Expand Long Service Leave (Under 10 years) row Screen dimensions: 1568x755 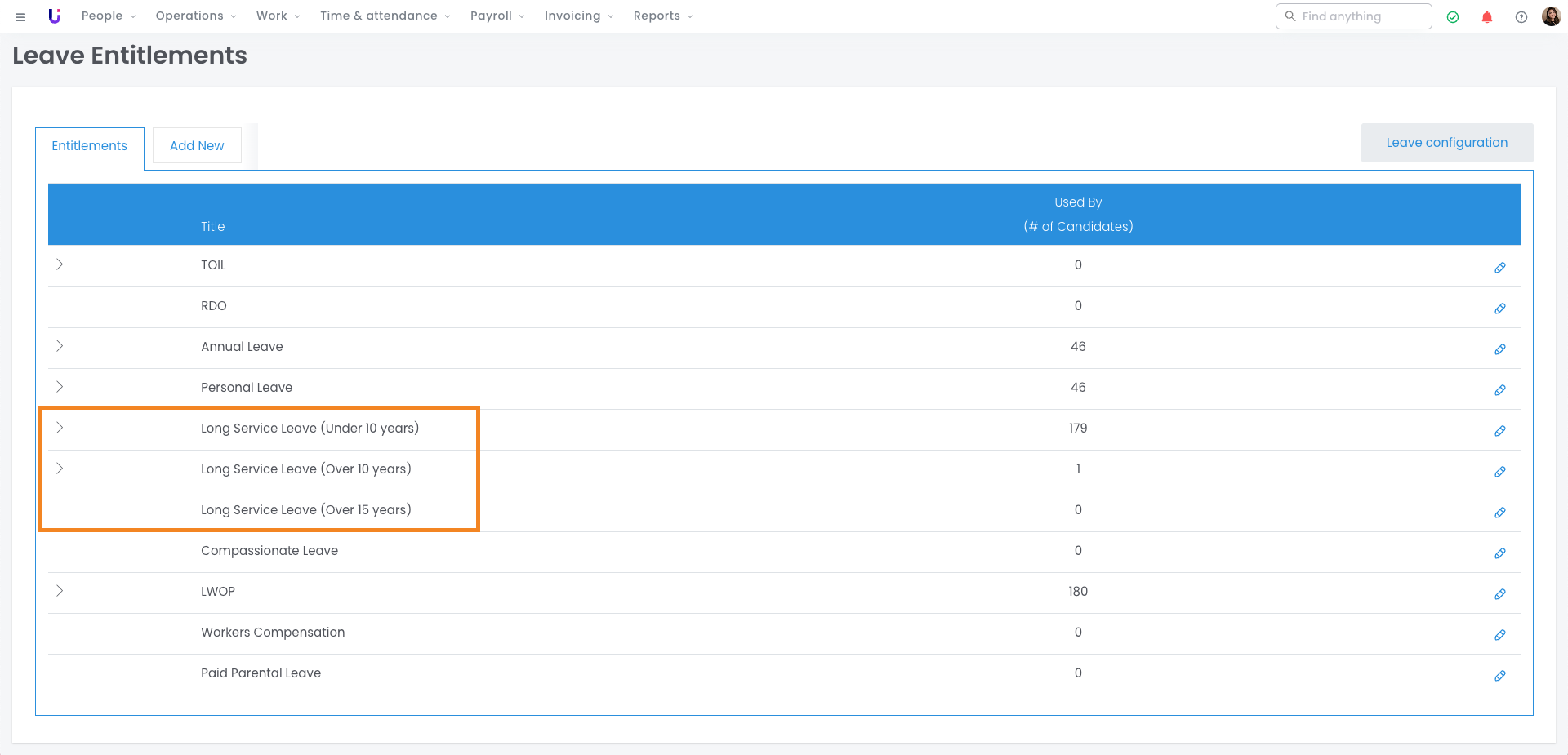(x=60, y=428)
